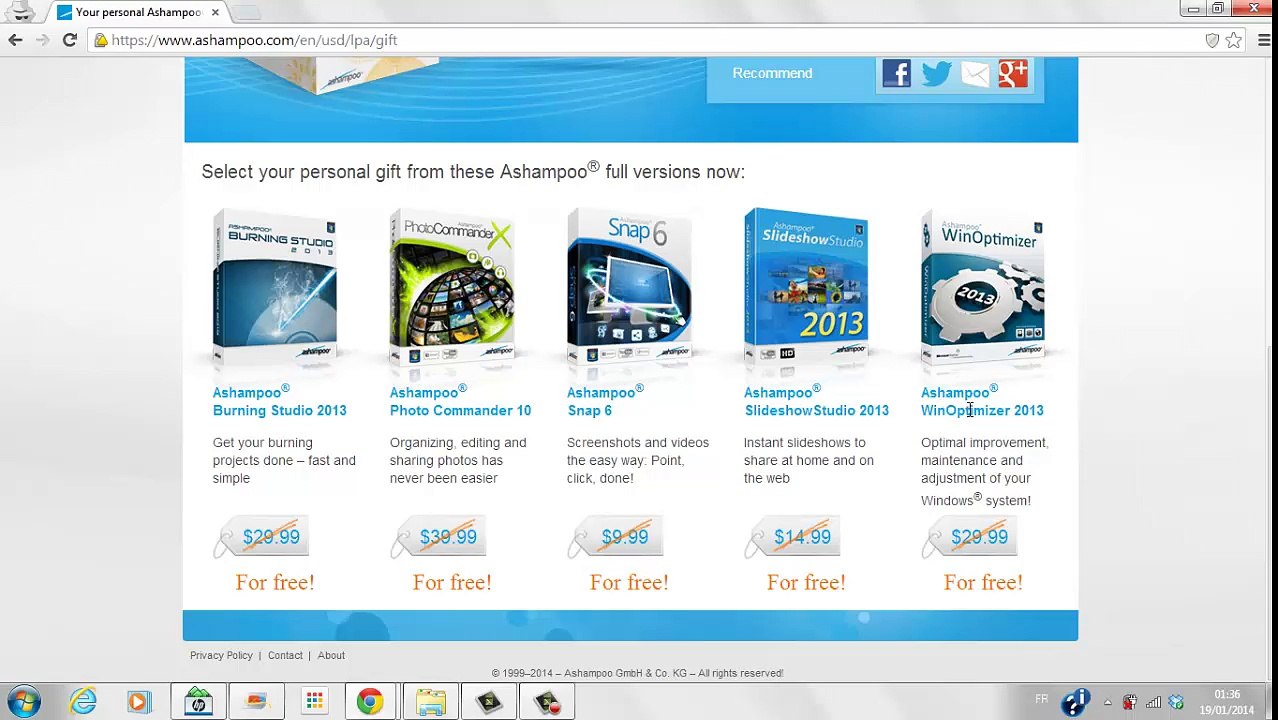Click the $14.99 price tag
The width and height of the screenshot is (1278, 720).
coord(794,537)
